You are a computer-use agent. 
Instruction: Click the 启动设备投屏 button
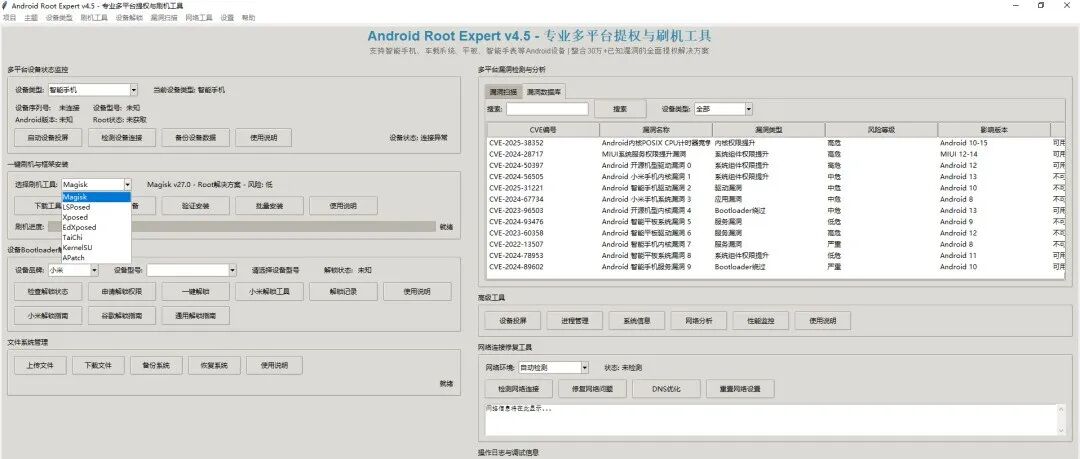(48, 138)
